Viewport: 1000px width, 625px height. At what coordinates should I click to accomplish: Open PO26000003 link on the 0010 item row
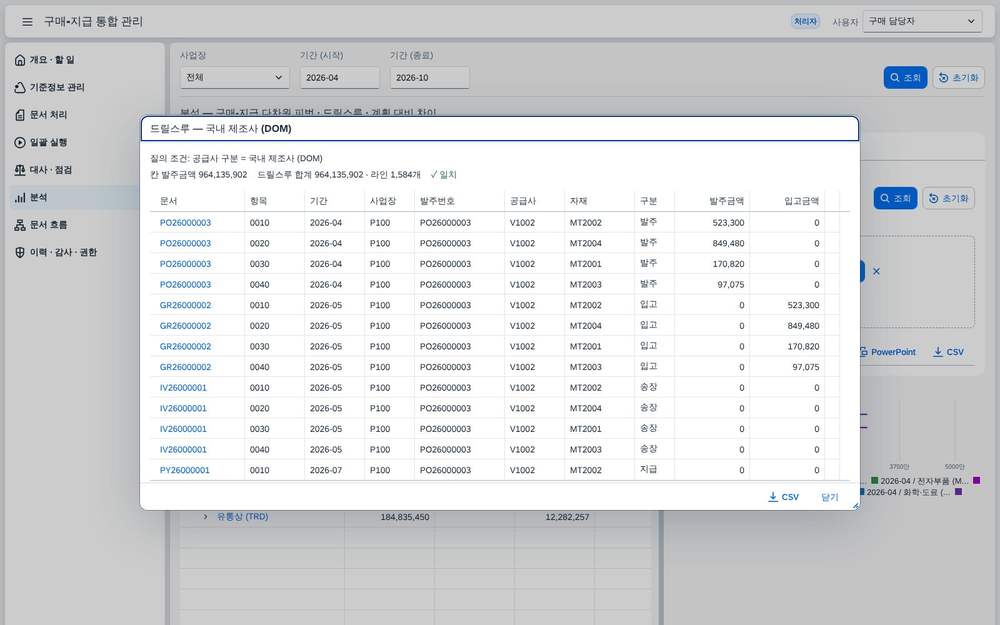pos(185,223)
